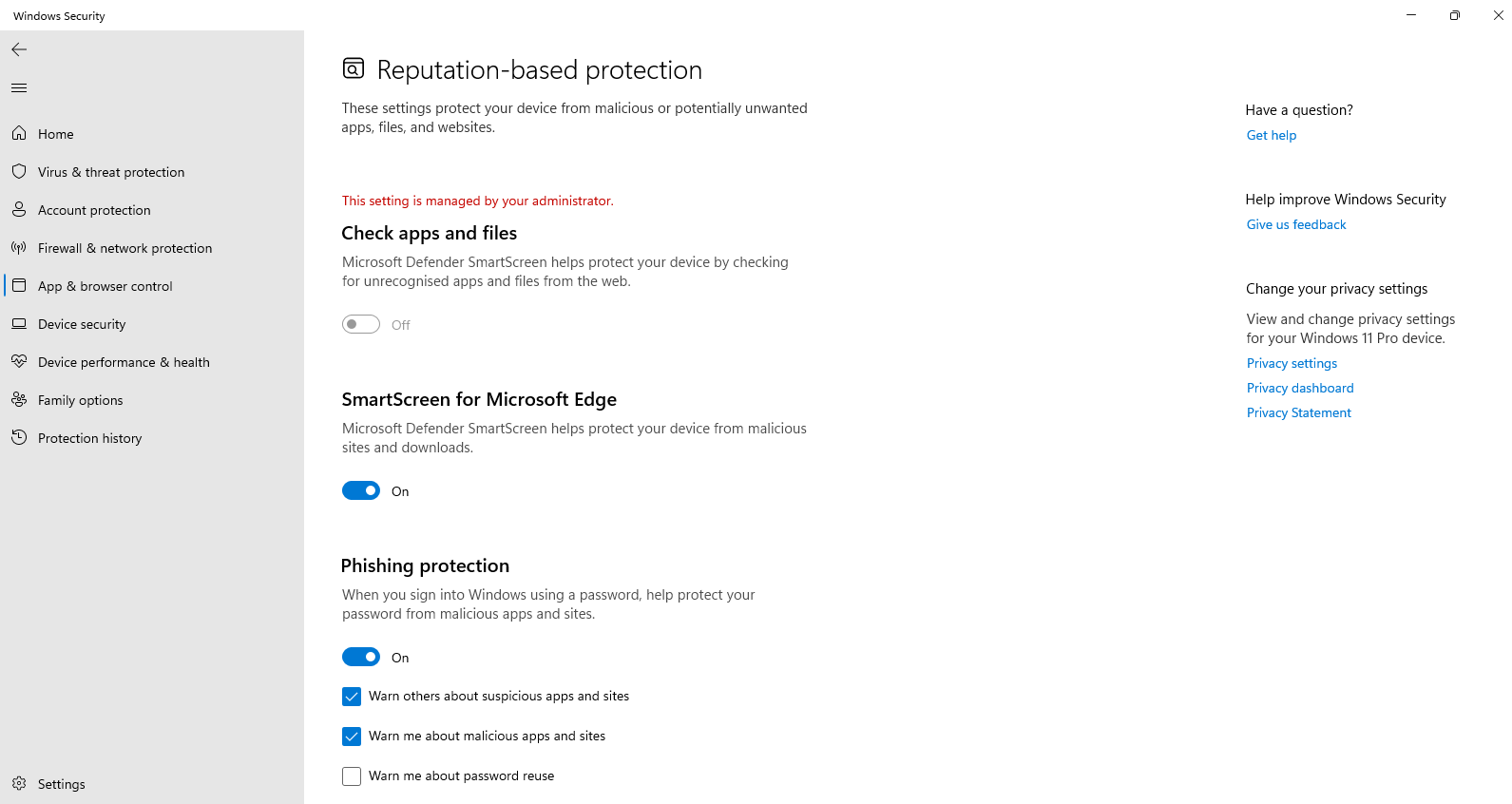The height and width of the screenshot is (804, 1512).
Task: Open the Get help link
Action: tap(1271, 135)
